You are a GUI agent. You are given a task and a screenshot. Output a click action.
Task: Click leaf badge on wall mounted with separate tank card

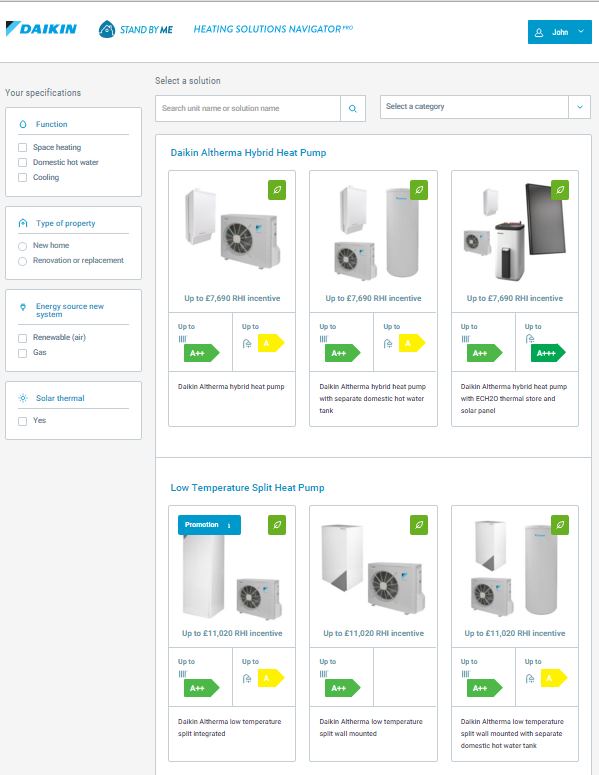coord(560,525)
